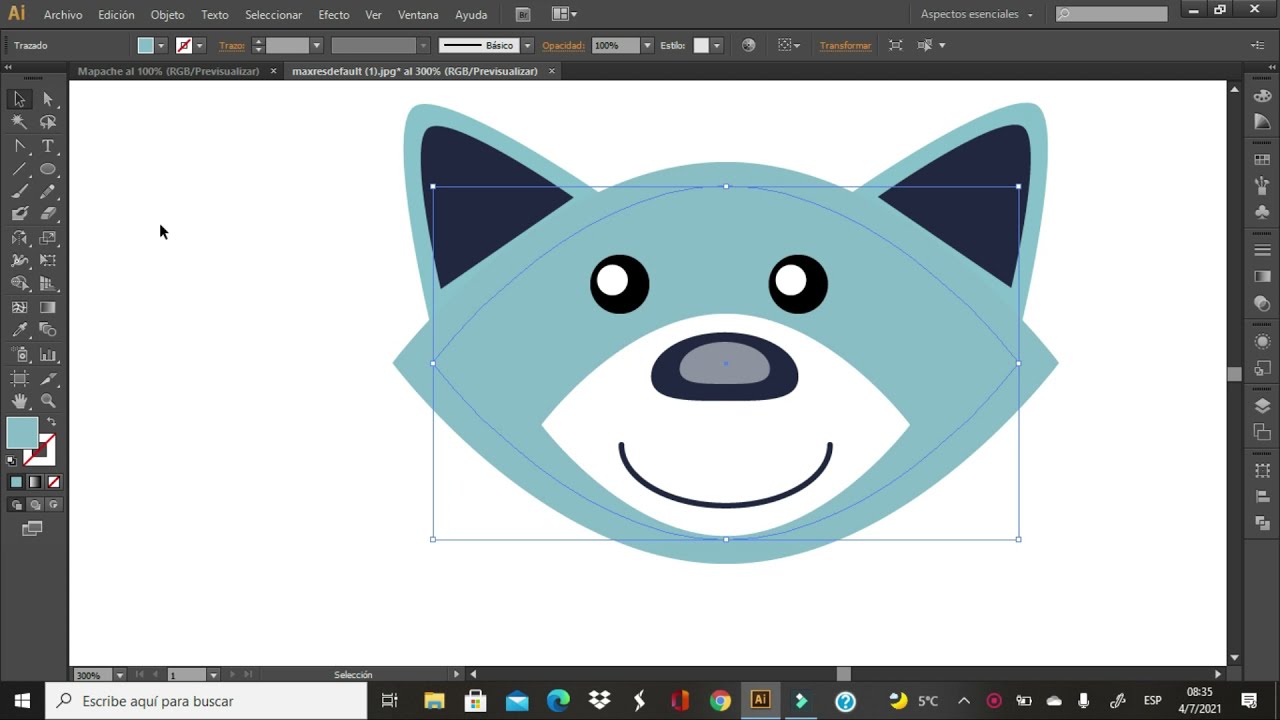Select the Eraser tool
The width and height of the screenshot is (1280, 720).
tap(47, 214)
